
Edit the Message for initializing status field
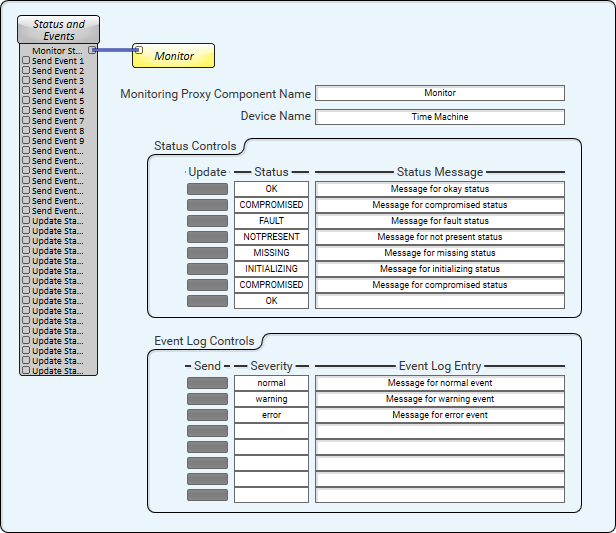coord(440,269)
